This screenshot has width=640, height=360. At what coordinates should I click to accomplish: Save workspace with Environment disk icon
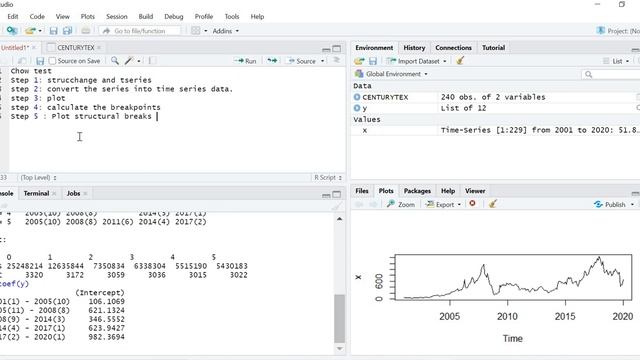[x=373, y=61]
